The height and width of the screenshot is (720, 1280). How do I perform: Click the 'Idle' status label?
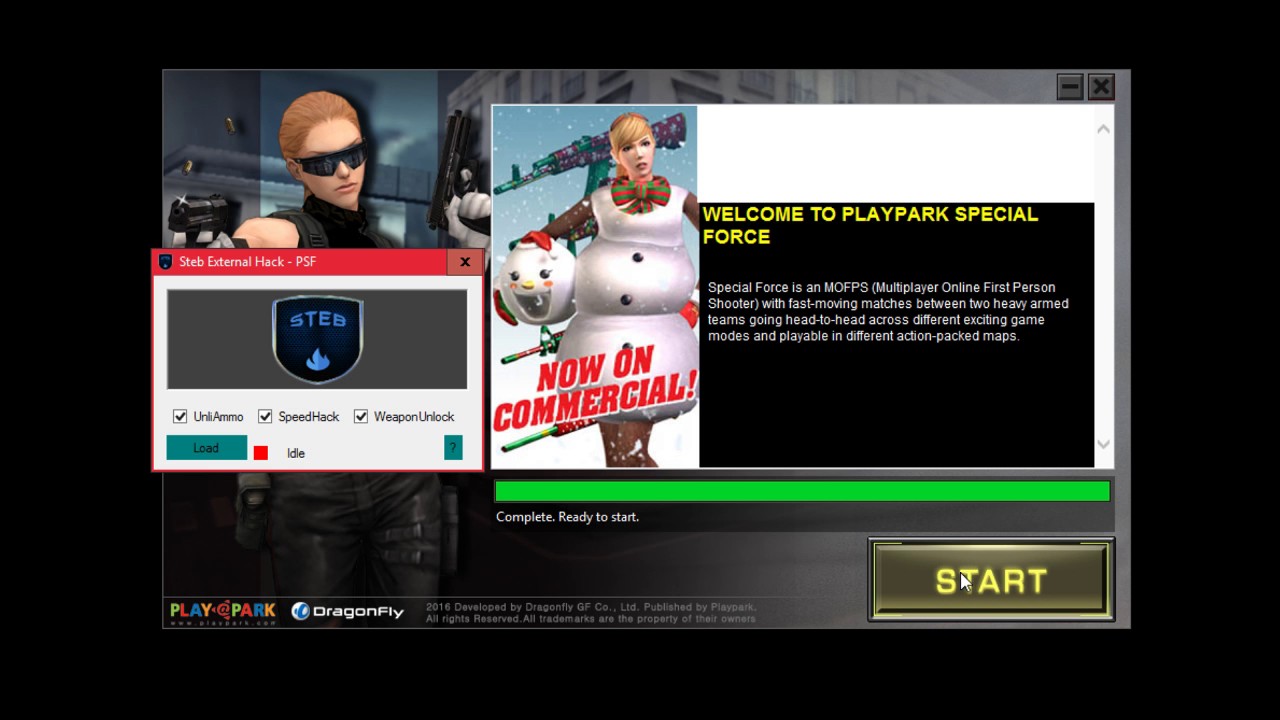pyautogui.click(x=296, y=453)
